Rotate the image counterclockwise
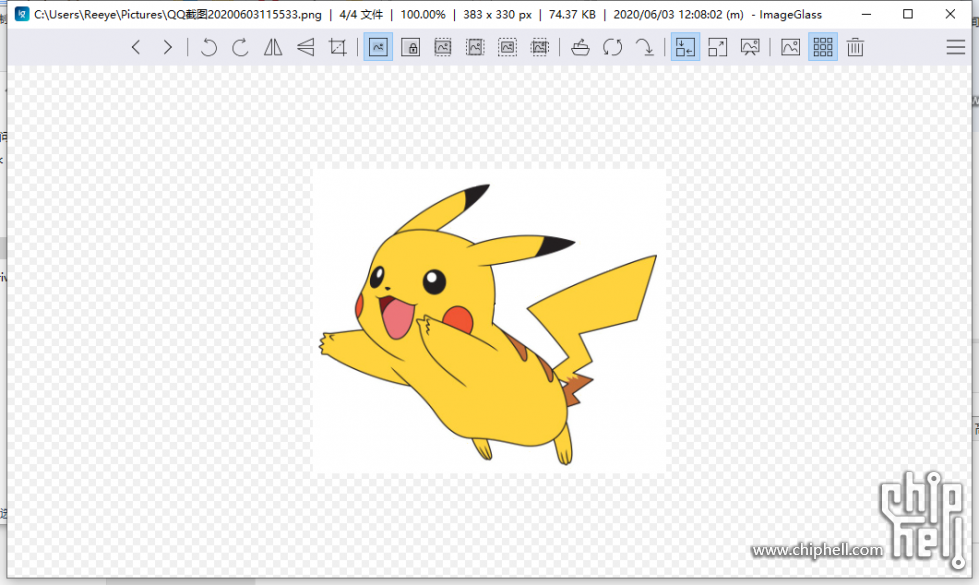979x585 pixels. pos(209,47)
